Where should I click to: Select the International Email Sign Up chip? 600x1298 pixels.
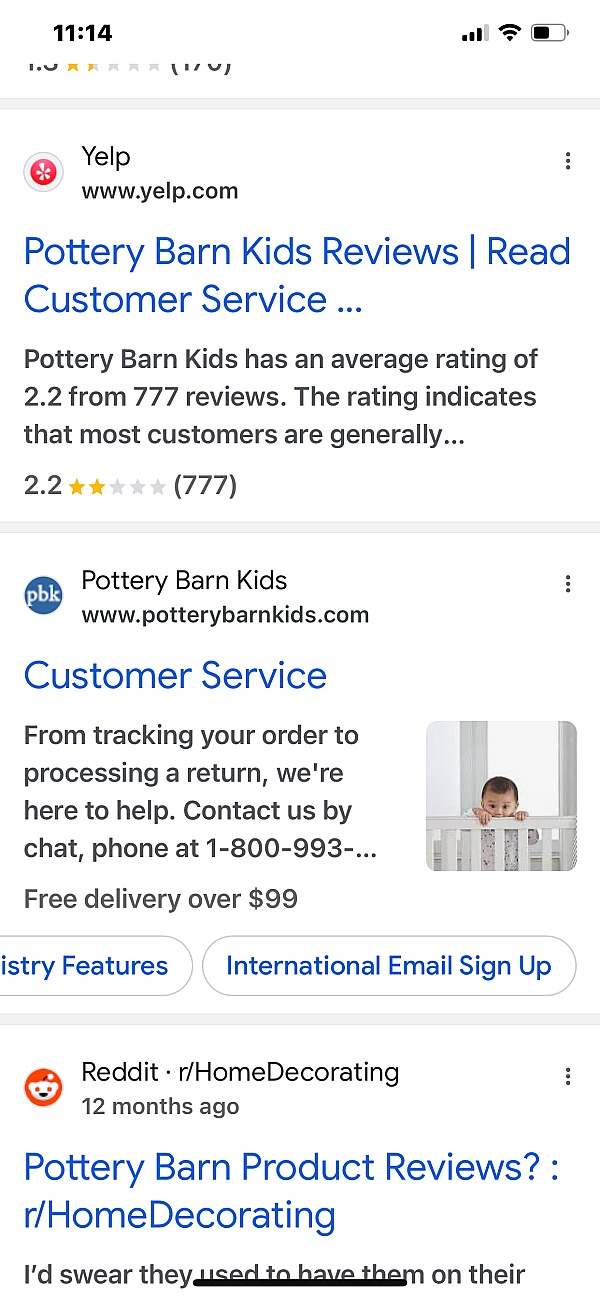tap(389, 966)
